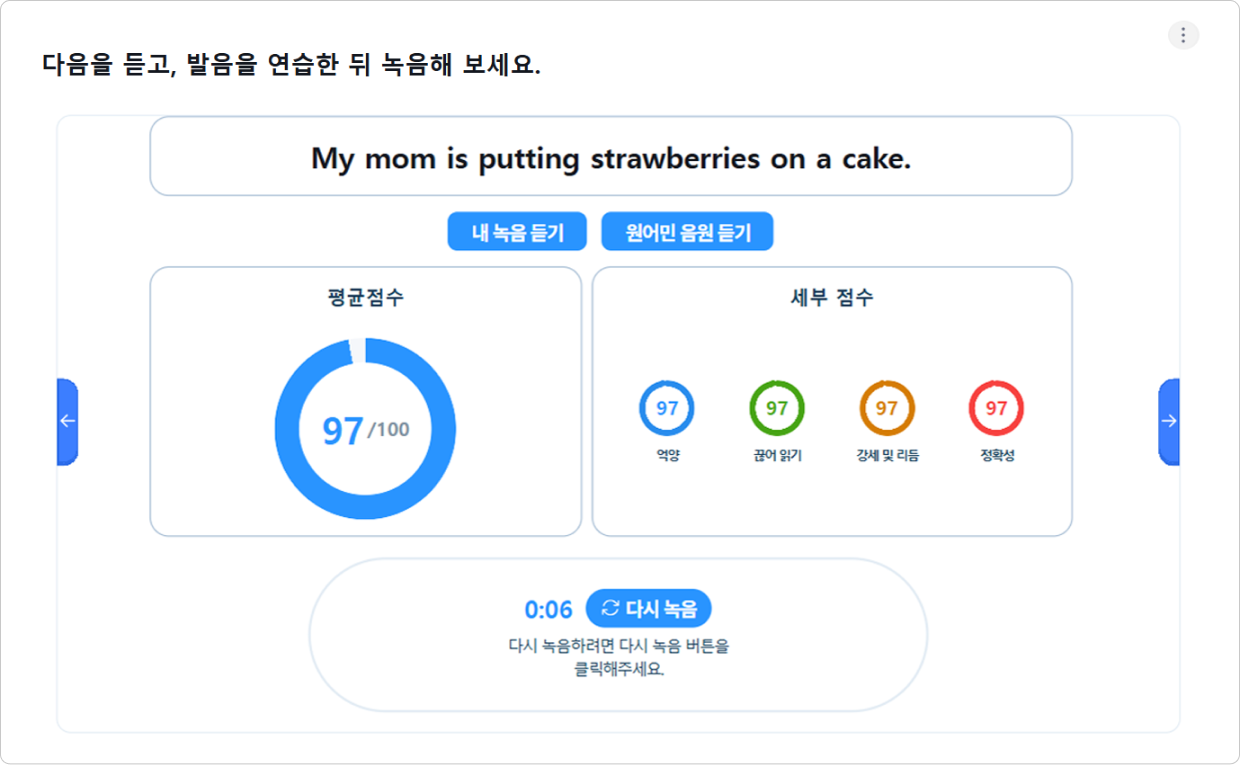
Task: Click the 다시 녹음 re-record button
Action: click(x=648, y=608)
